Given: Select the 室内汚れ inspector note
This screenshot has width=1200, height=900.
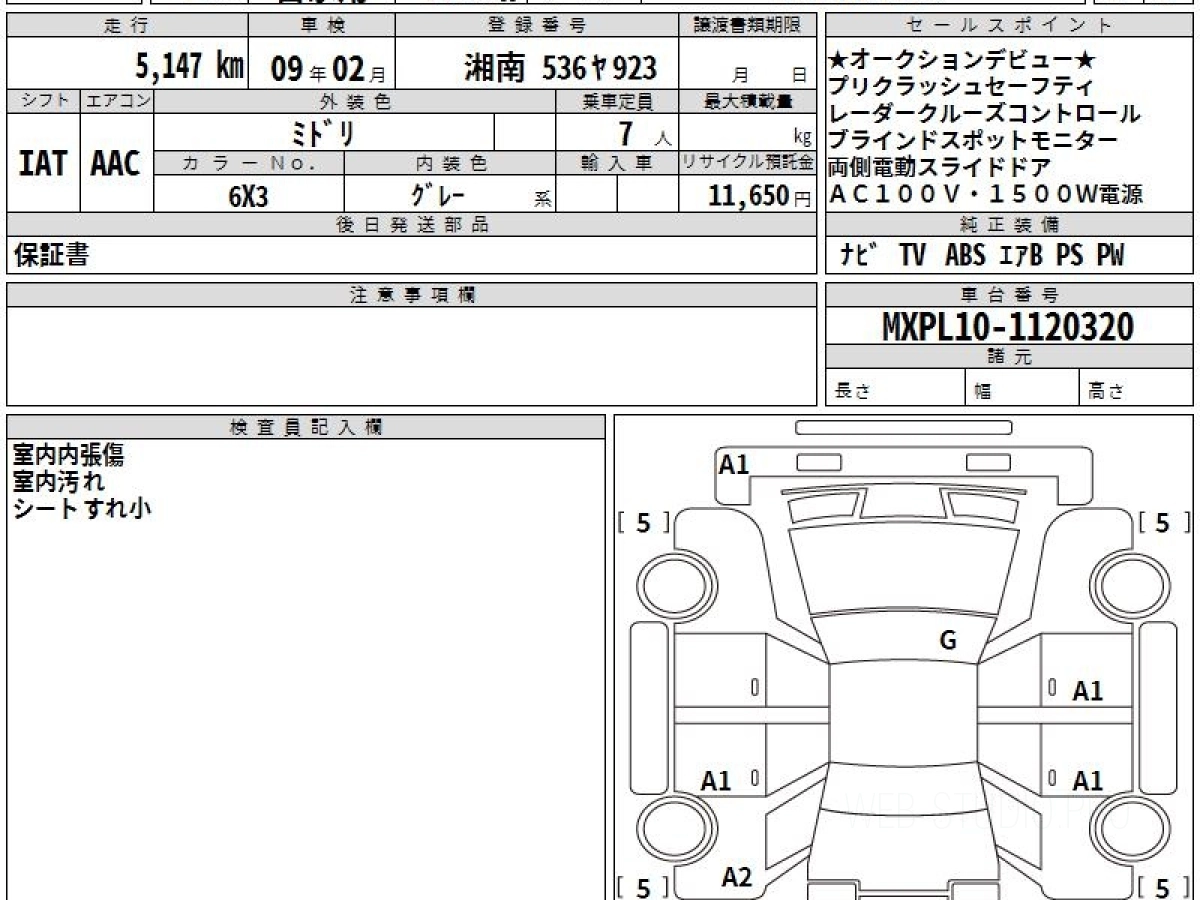Looking at the screenshot, I should [x=59, y=482].
